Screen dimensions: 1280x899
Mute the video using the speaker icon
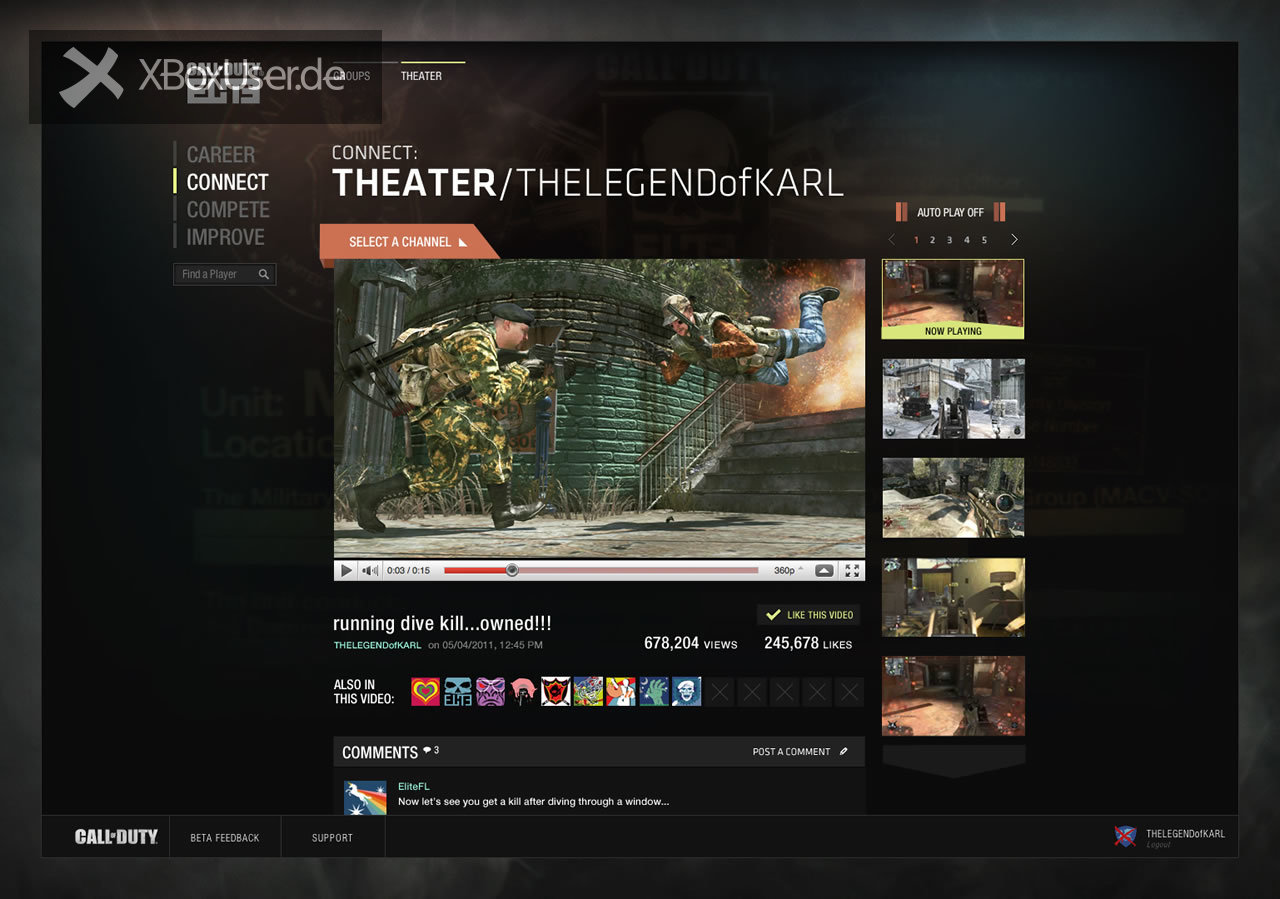pyautogui.click(x=370, y=570)
